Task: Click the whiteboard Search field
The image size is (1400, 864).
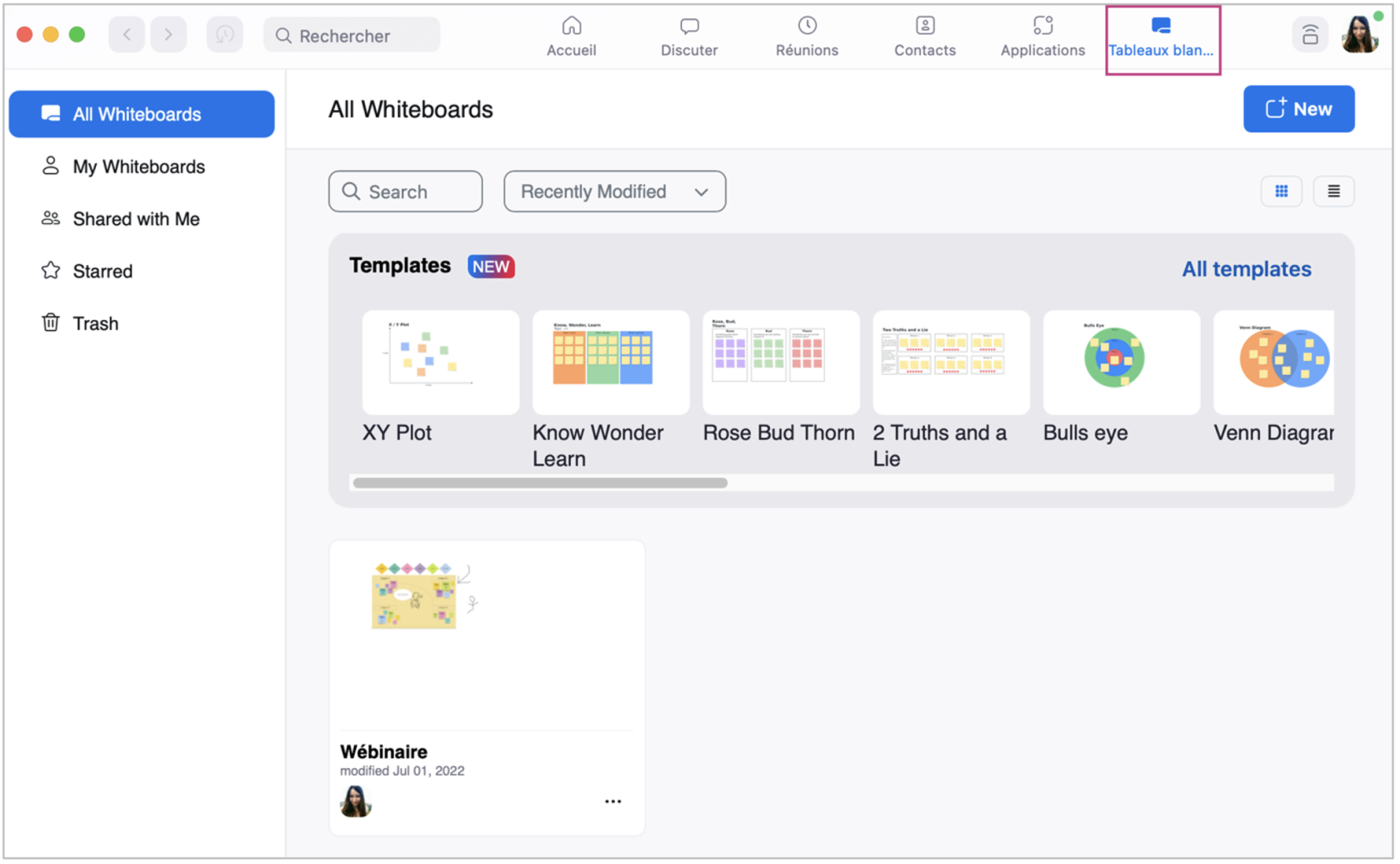Action: pos(406,192)
